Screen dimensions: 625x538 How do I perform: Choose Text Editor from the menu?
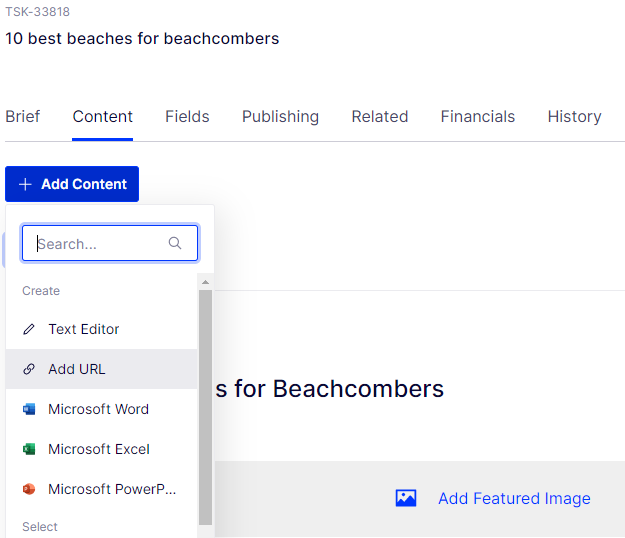coord(102,329)
